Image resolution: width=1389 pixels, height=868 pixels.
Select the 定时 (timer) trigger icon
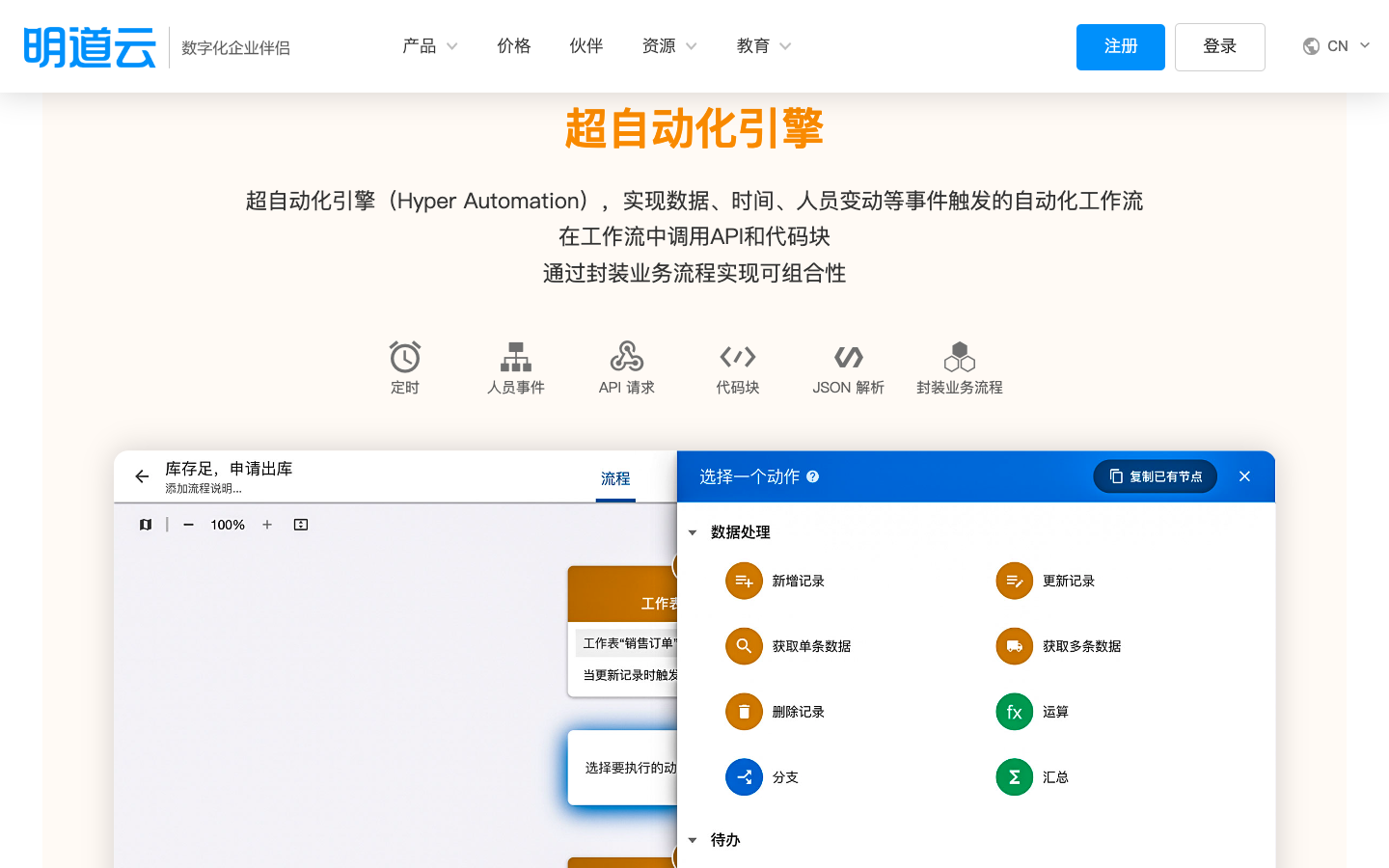coord(404,355)
